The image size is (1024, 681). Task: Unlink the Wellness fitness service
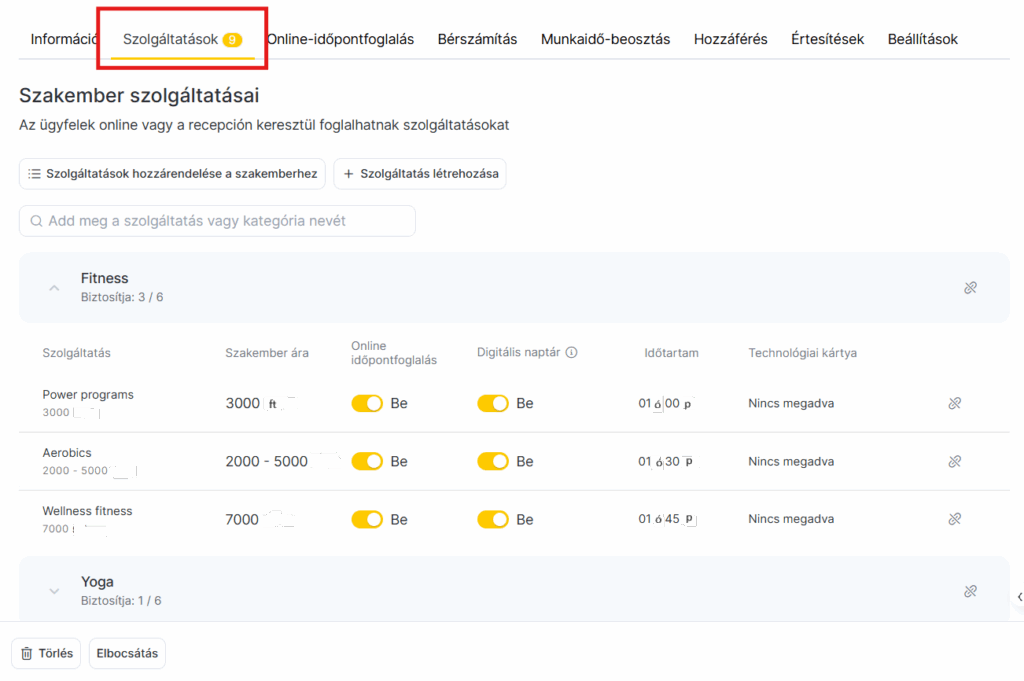click(x=954, y=520)
